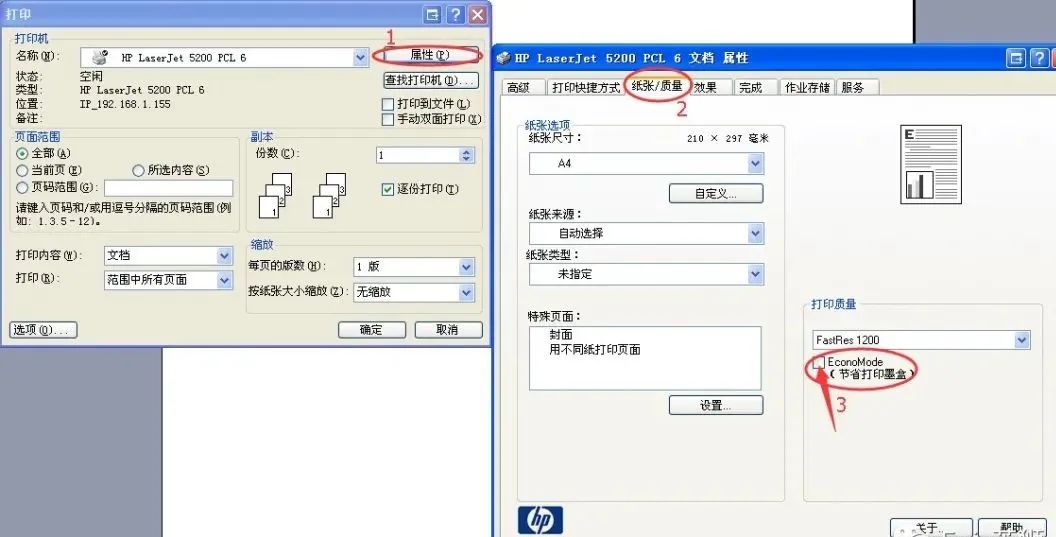Screen dimensions: 1056x537
Task: Select the 当前页 radio button
Action: click(x=22, y=170)
